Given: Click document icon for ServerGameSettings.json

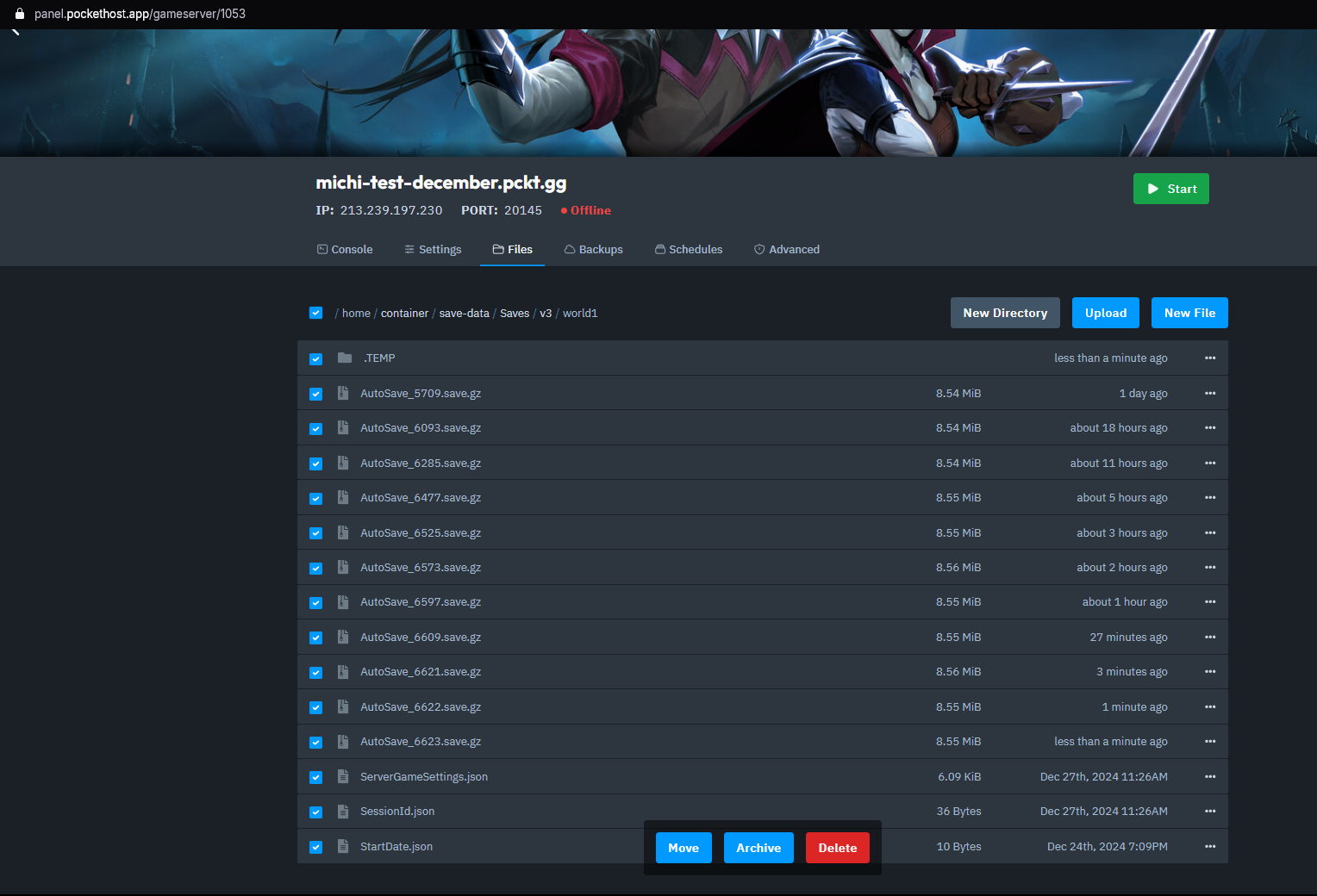Looking at the screenshot, I should tap(343, 776).
